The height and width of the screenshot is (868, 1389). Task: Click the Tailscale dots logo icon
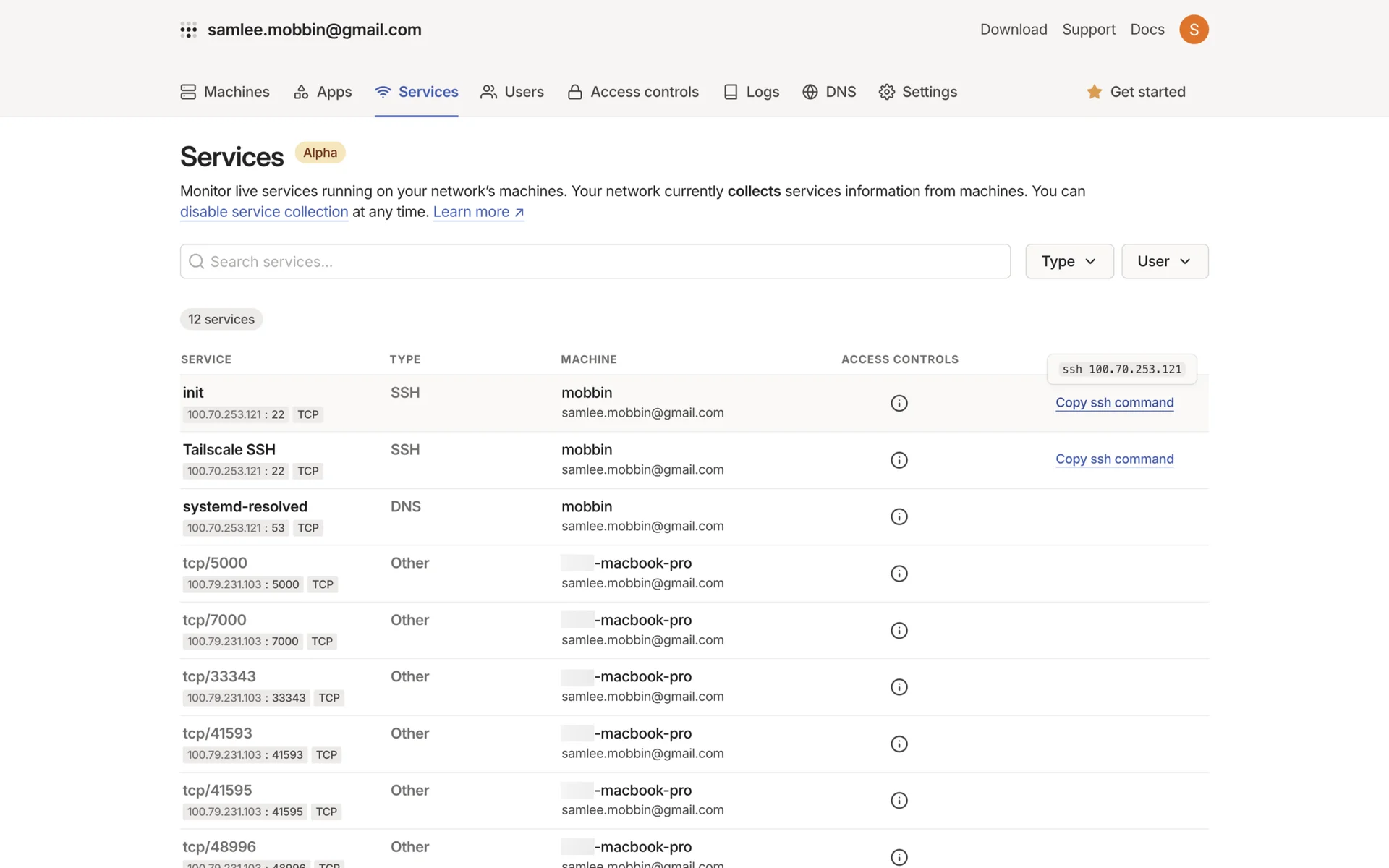tap(188, 30)
